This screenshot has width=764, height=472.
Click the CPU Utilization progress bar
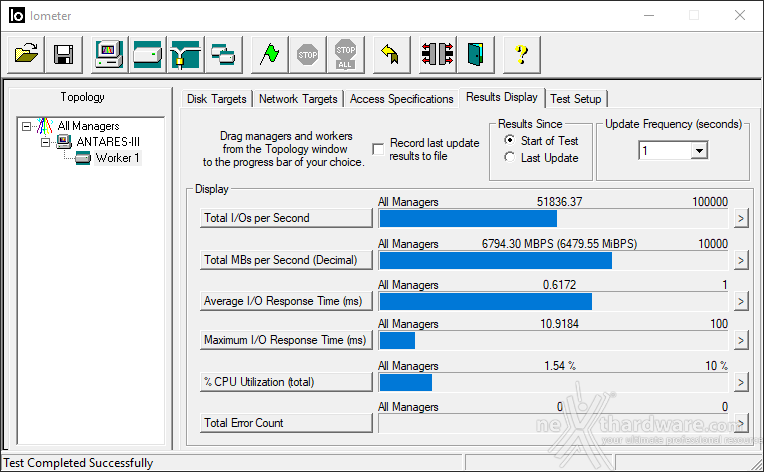pyautogui.click(x=554, y=382)
